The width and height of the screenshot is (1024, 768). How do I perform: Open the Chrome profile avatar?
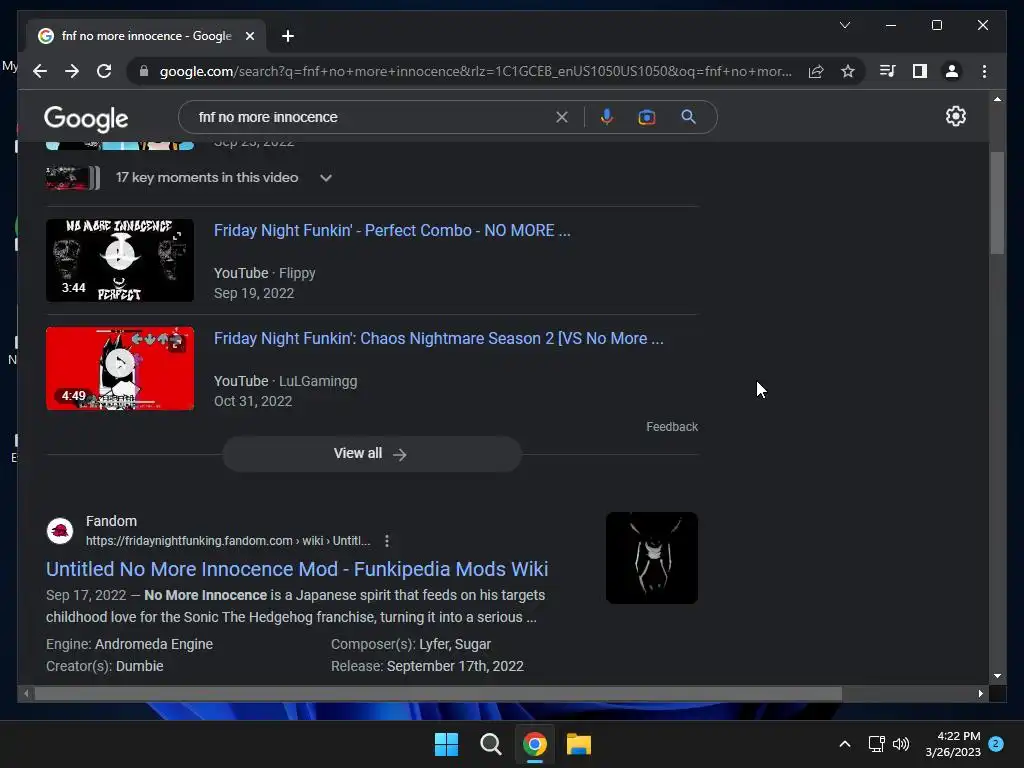(x=952, y=71)
